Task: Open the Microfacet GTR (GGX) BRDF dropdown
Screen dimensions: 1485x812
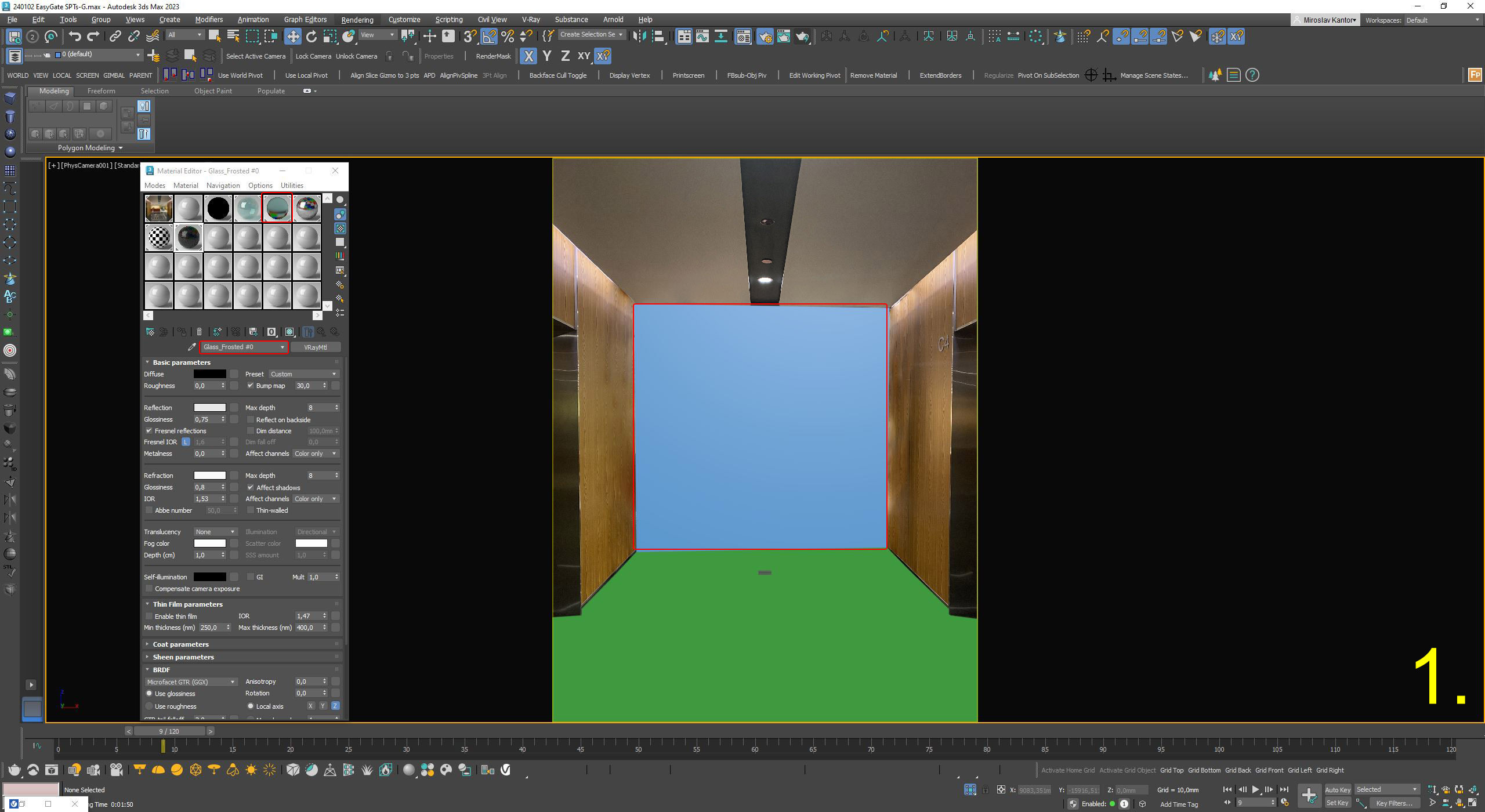Action: click(x=191, y=682)
